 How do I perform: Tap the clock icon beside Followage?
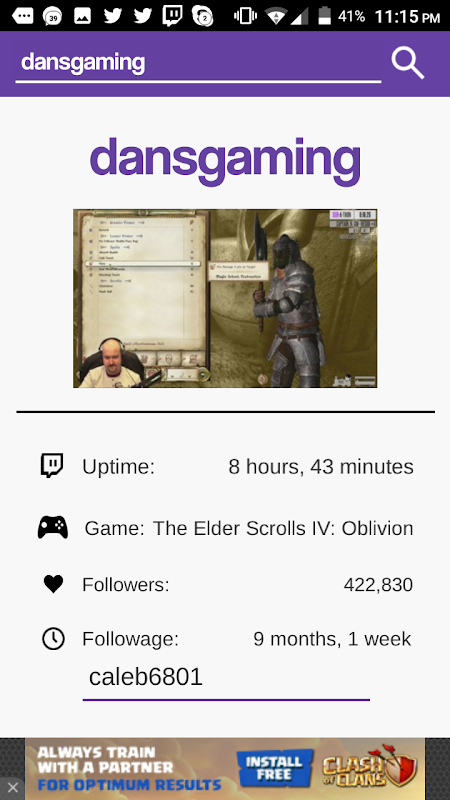53,638
